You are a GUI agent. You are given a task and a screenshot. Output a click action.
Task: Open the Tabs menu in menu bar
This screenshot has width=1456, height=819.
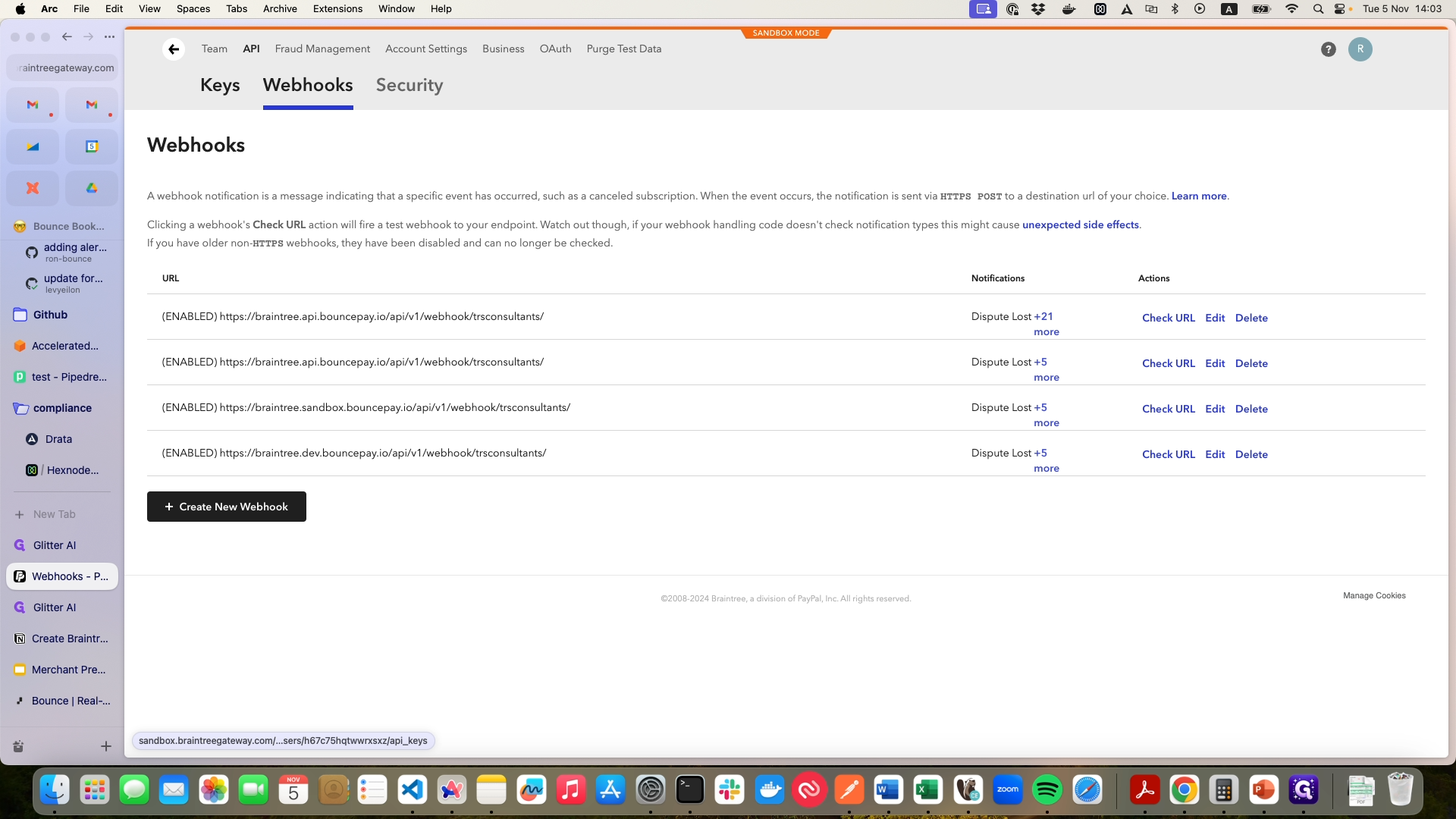click(237, 9)
